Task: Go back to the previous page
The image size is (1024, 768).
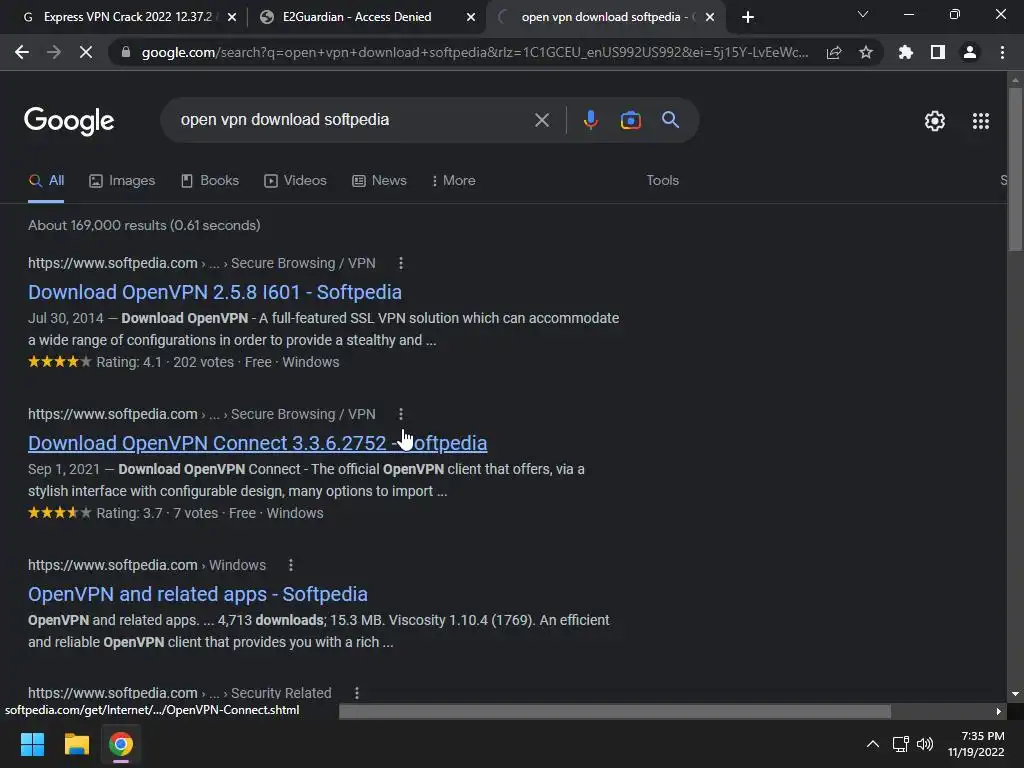Action: (22, 52)
